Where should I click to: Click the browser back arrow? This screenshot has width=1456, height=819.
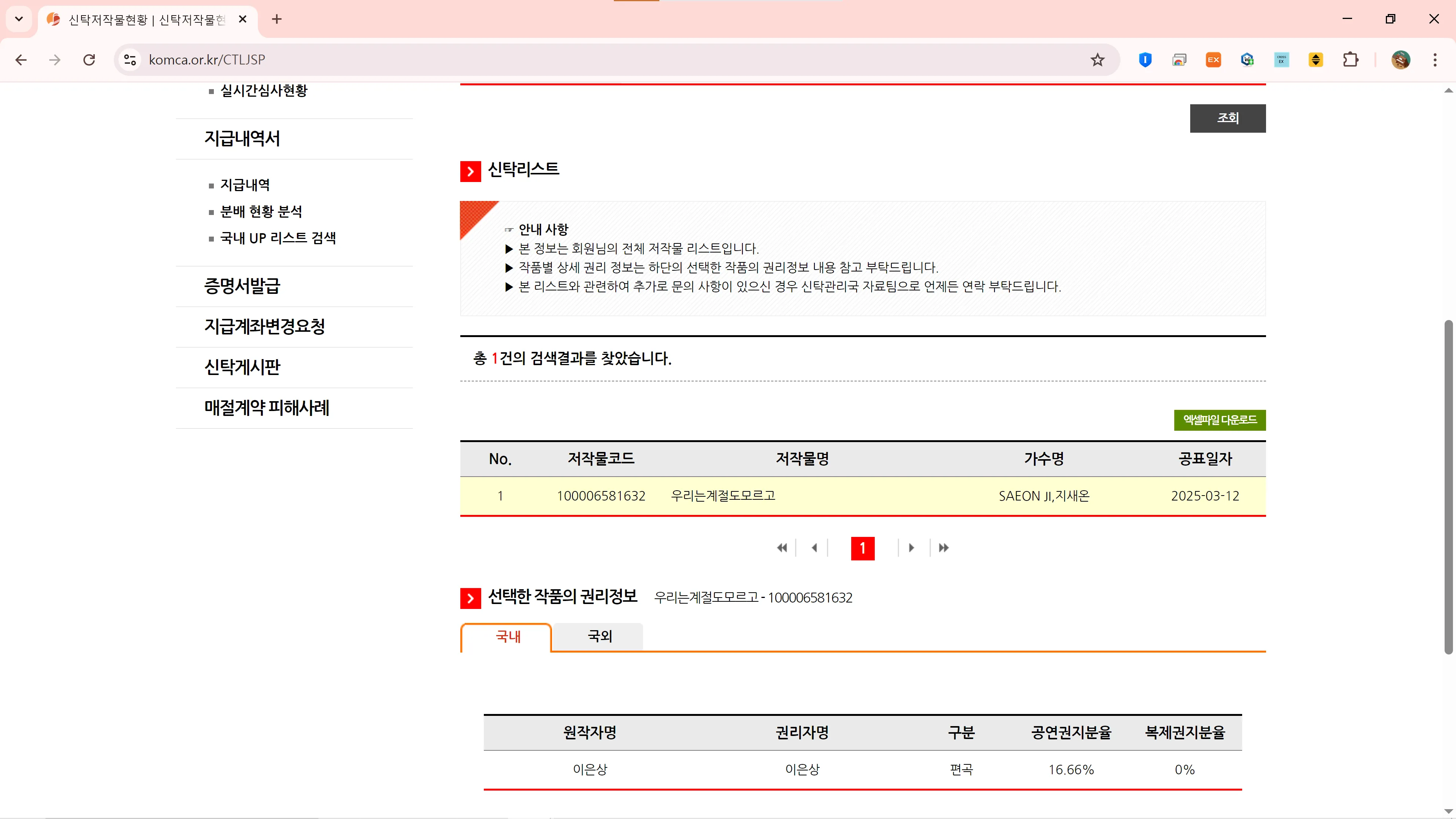pyautogui.click(x=21, y=60)
